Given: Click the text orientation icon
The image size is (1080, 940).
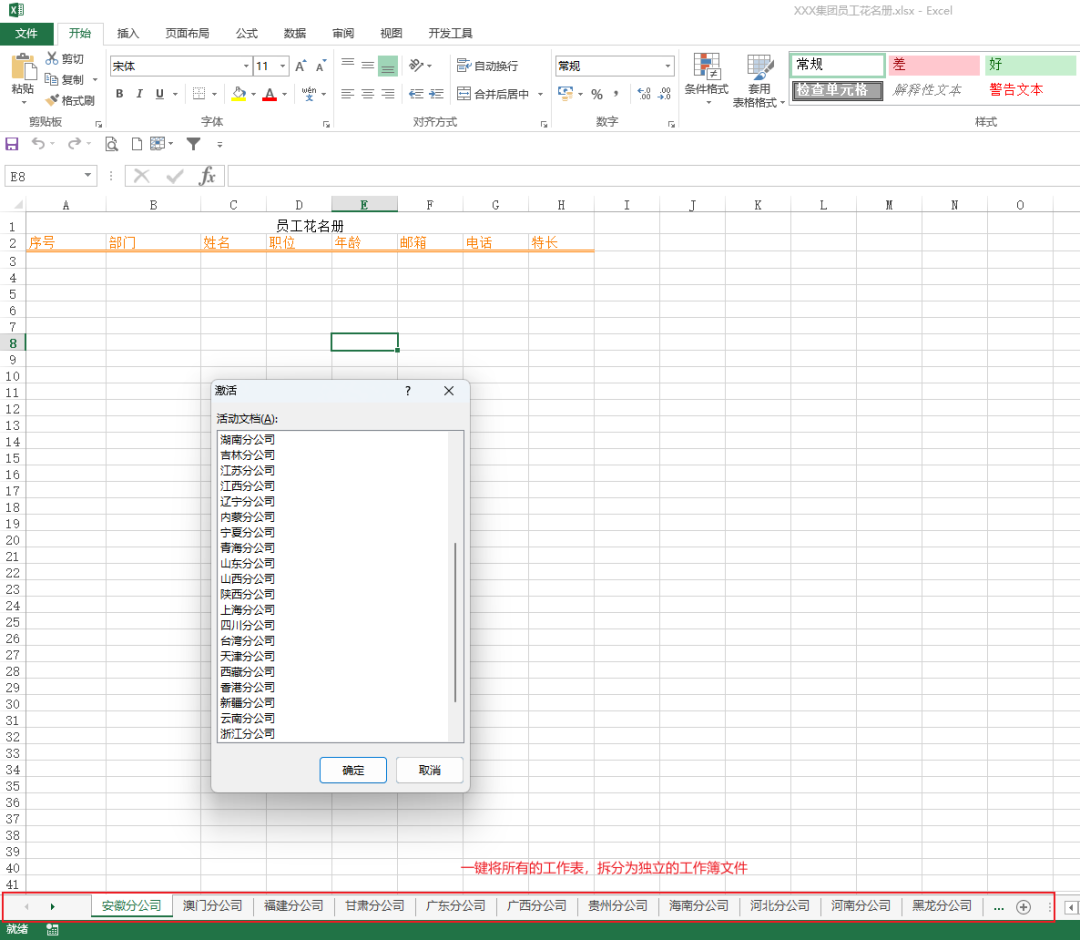Looking at the screenshot, I should tap(416, 65).
